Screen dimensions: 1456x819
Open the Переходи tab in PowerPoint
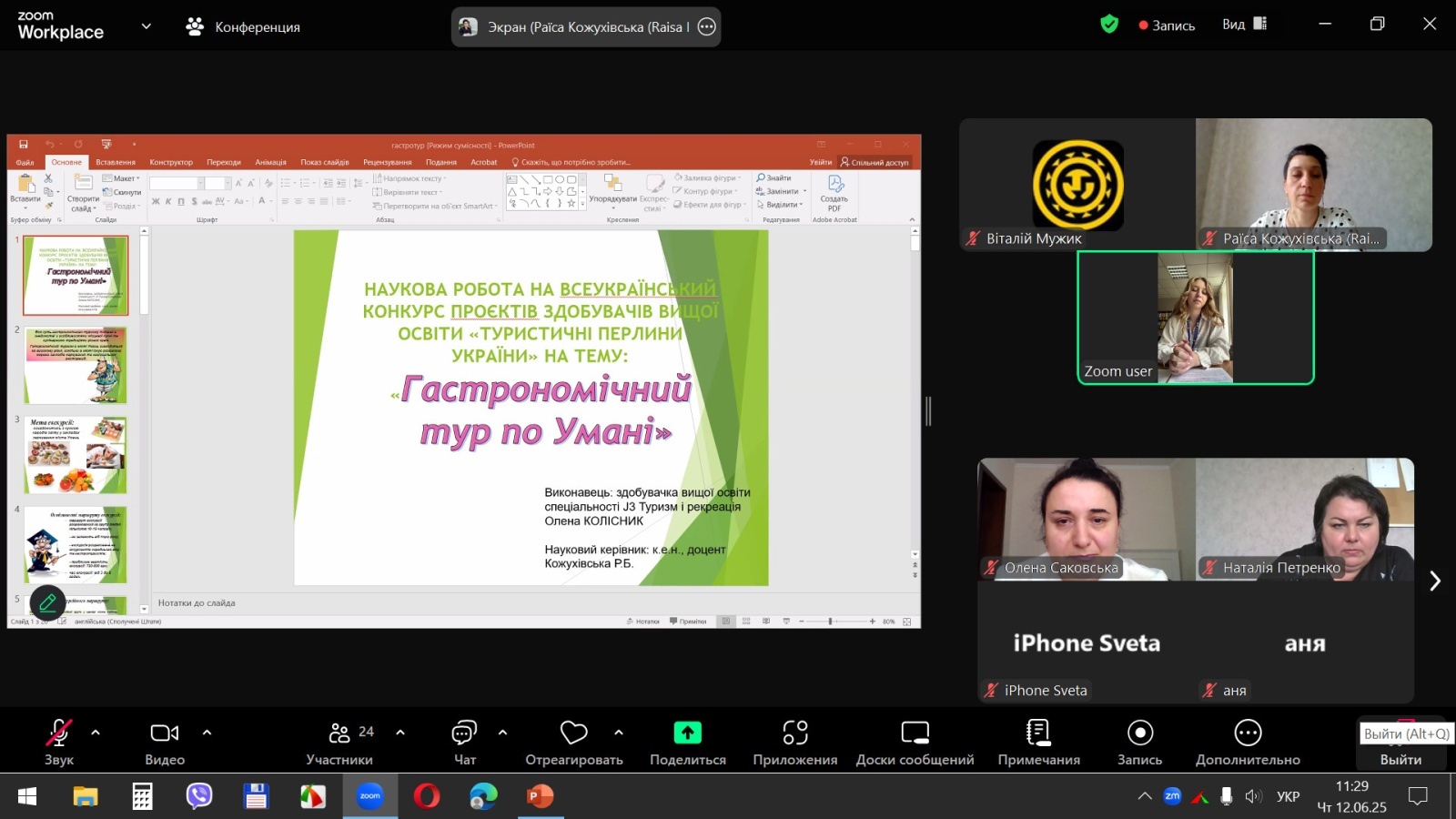click(x=224, y=162)
